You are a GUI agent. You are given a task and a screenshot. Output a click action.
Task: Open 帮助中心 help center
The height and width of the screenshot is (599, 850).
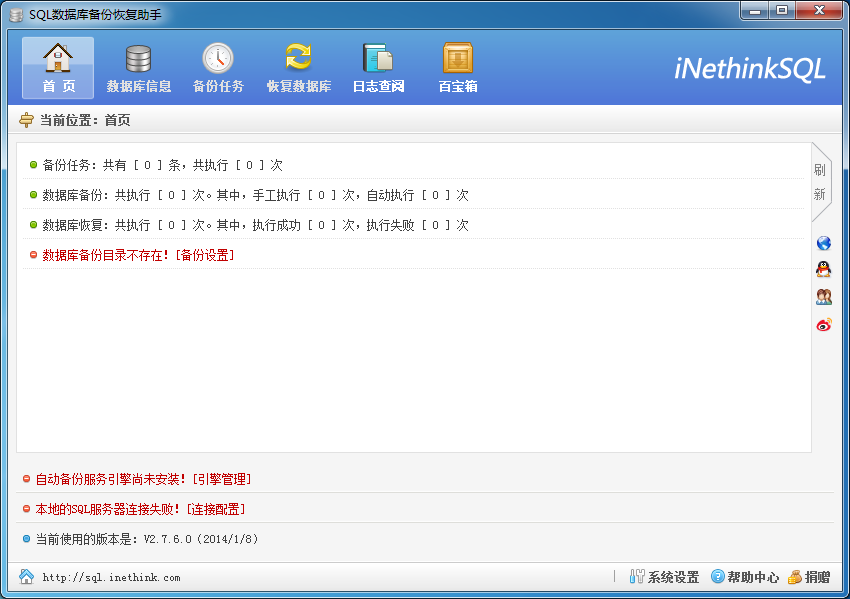coord(744,577)
